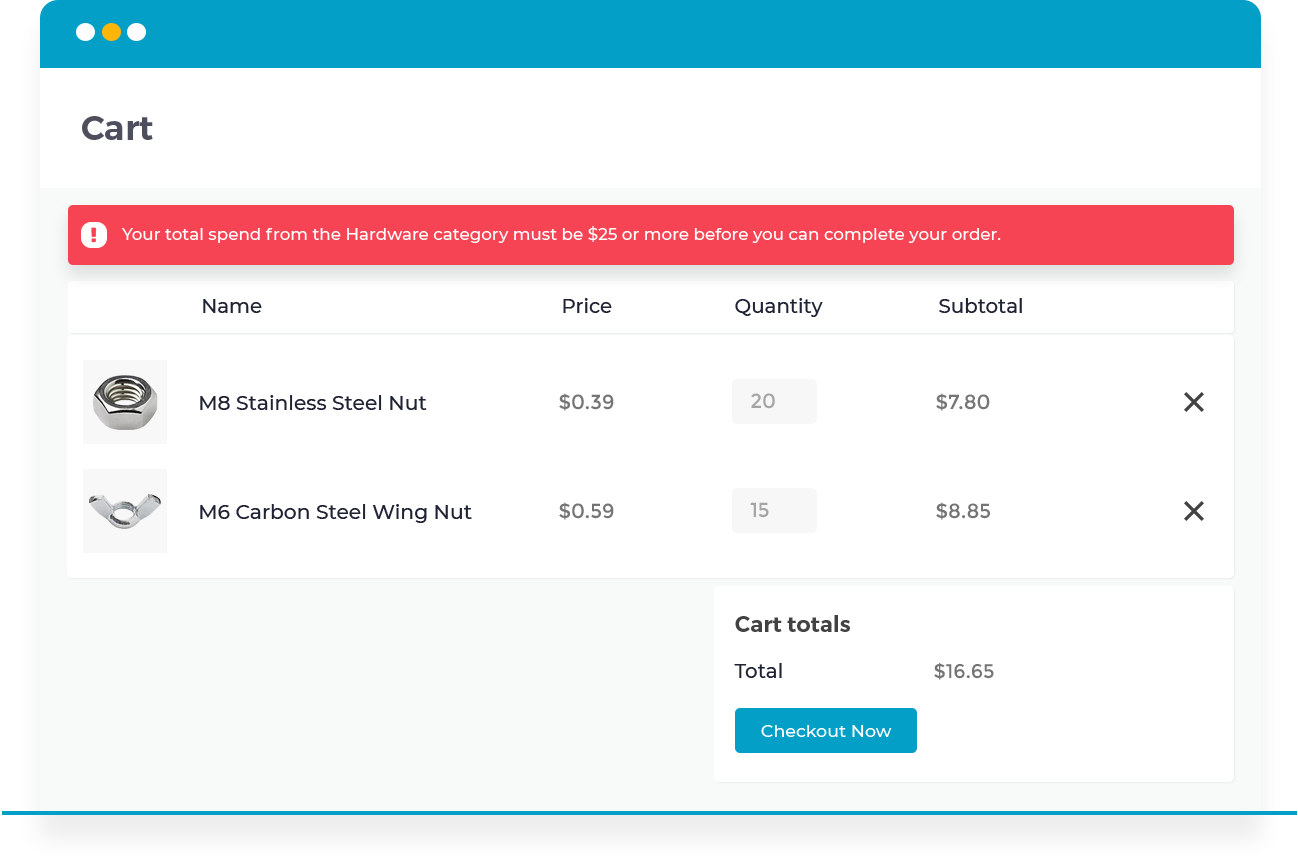Click the green traffic light dot
Viewport: 1298px width, 860px height.
136,32
